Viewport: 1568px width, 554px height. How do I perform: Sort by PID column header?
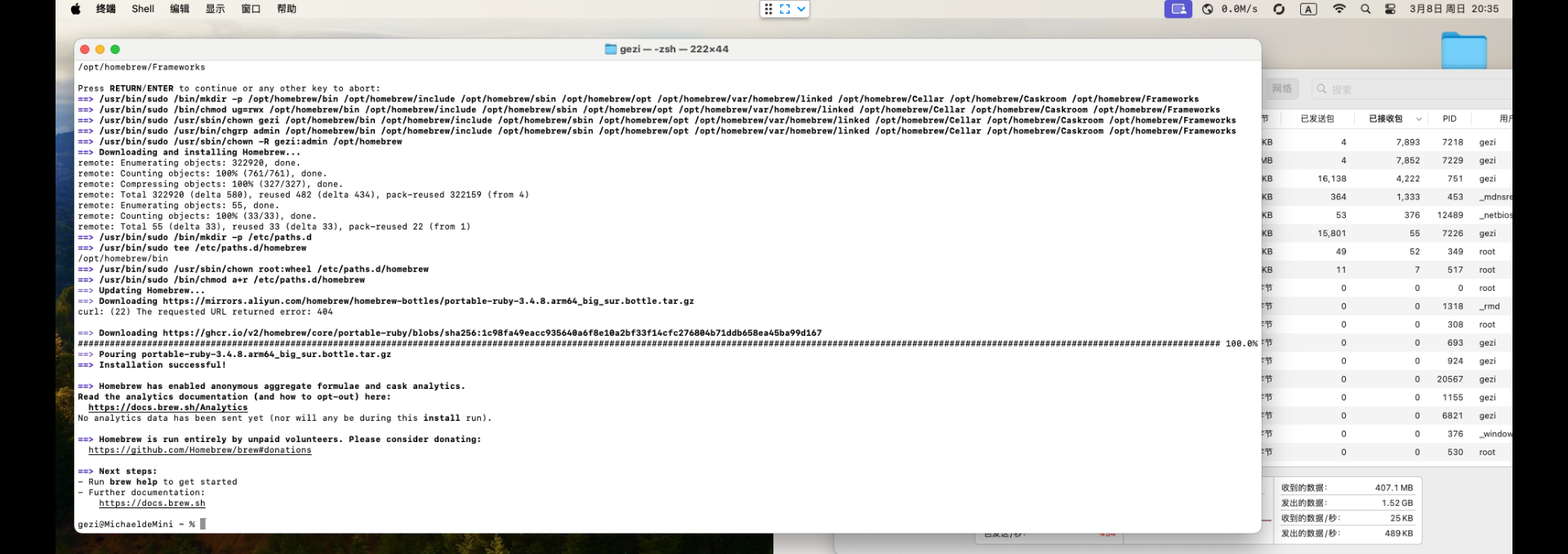click(1450, 118)
